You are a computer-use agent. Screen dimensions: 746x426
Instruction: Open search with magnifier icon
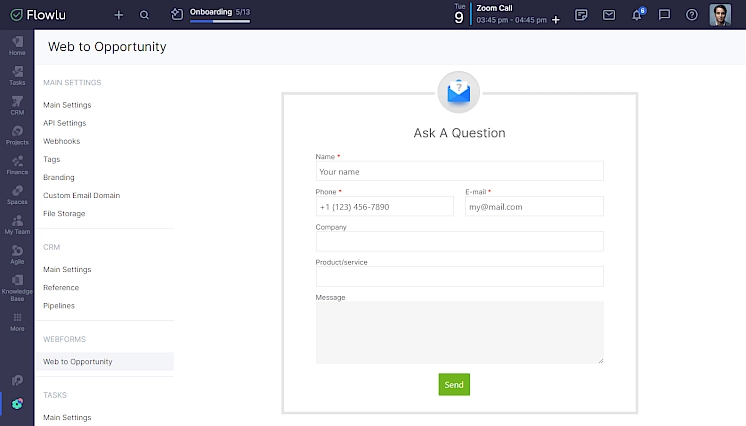[145, 15]
